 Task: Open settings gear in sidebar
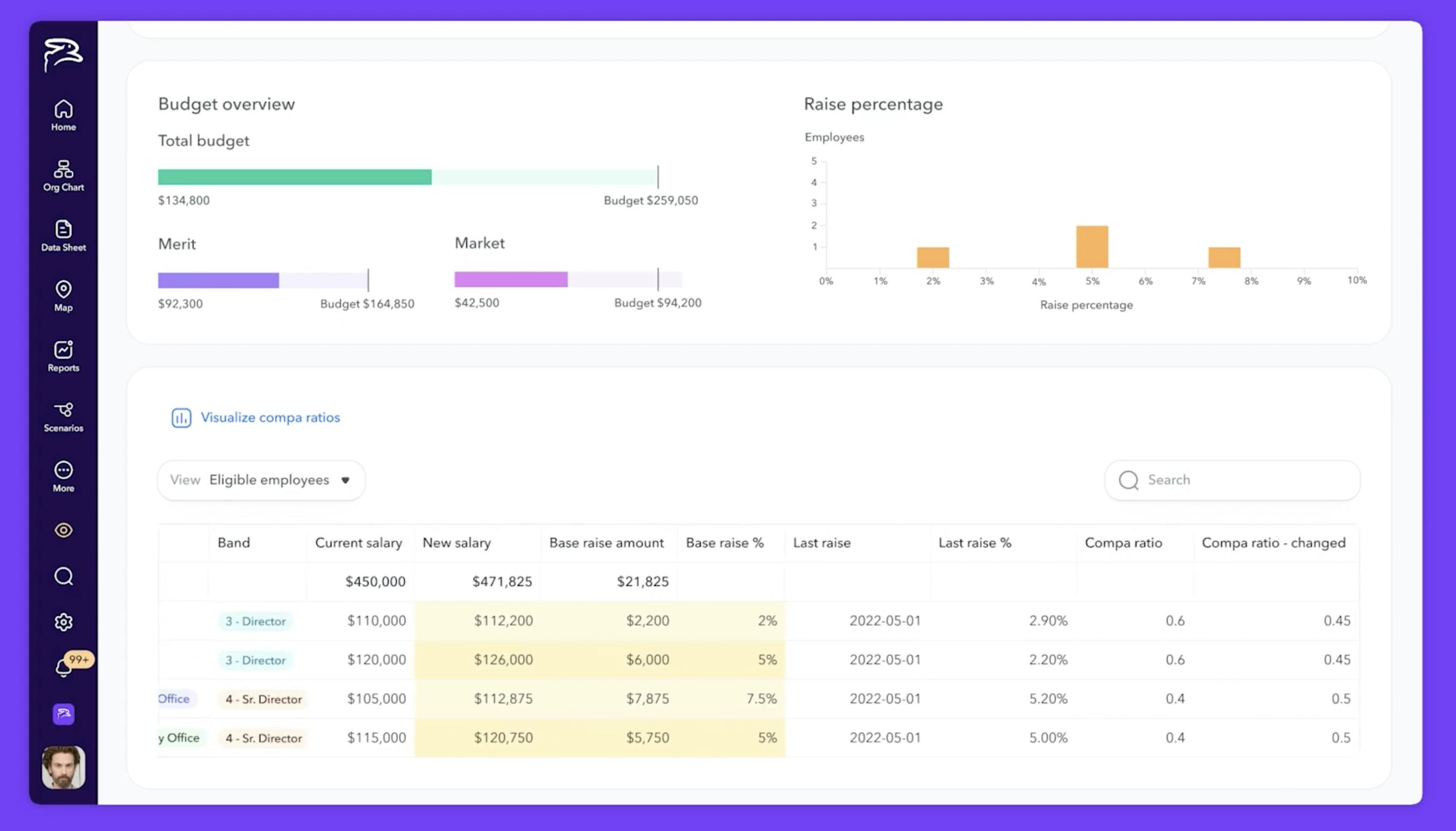[x=63, y=621]
